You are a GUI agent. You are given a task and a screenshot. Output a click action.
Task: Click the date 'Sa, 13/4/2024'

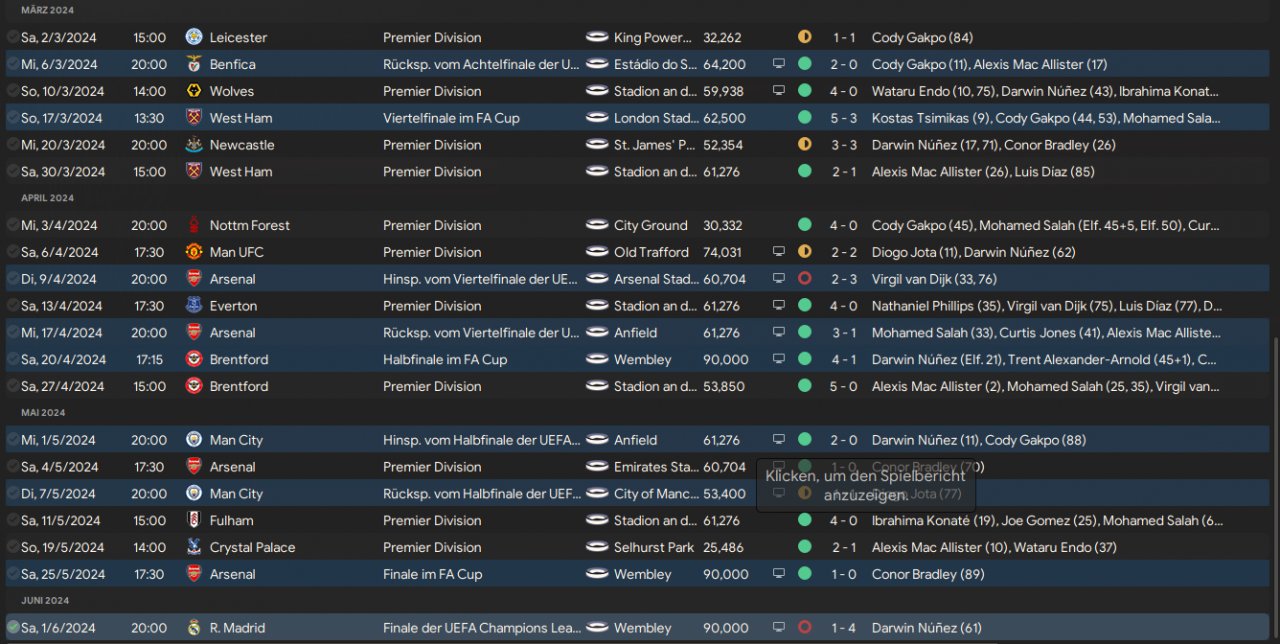pyautogui.click(x=62, y=306)
